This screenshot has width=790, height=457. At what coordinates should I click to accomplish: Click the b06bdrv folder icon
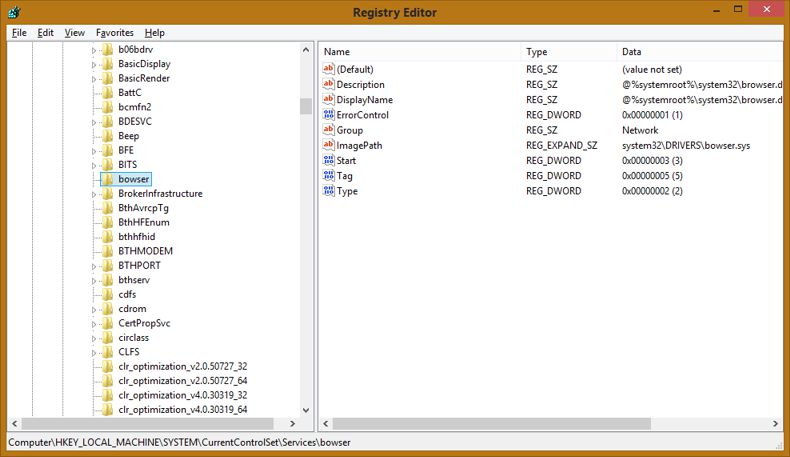tap(107, 49)
